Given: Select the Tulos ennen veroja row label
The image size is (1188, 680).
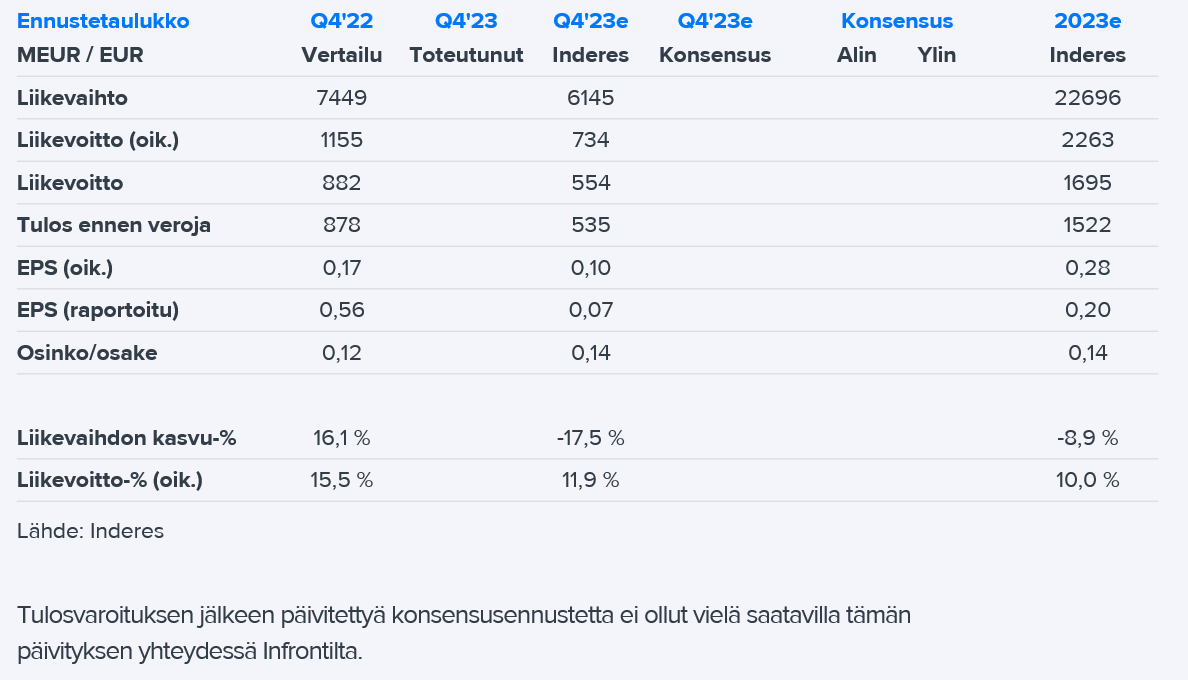Looking at the screenshot, I should [x=114, y=225].
